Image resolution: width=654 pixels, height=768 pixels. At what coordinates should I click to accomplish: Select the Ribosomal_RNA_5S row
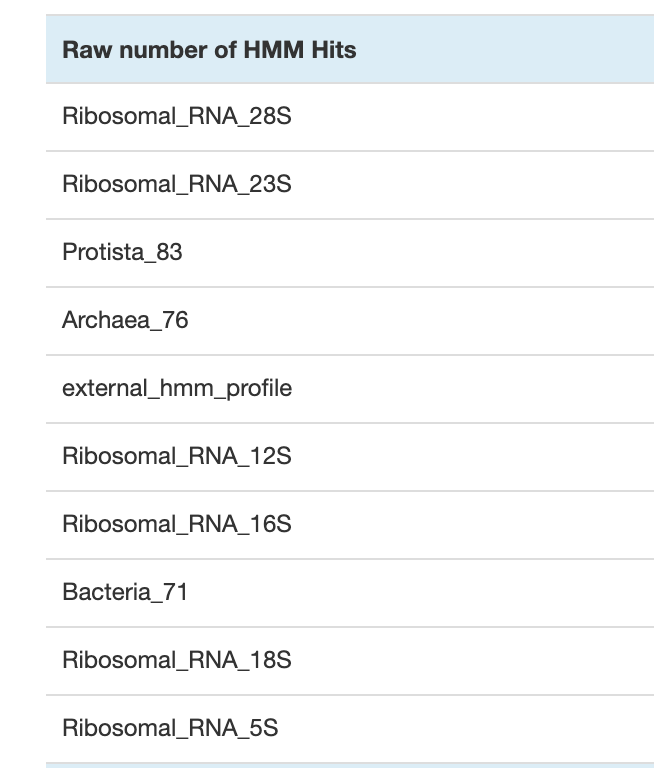(x=170, y=728)
